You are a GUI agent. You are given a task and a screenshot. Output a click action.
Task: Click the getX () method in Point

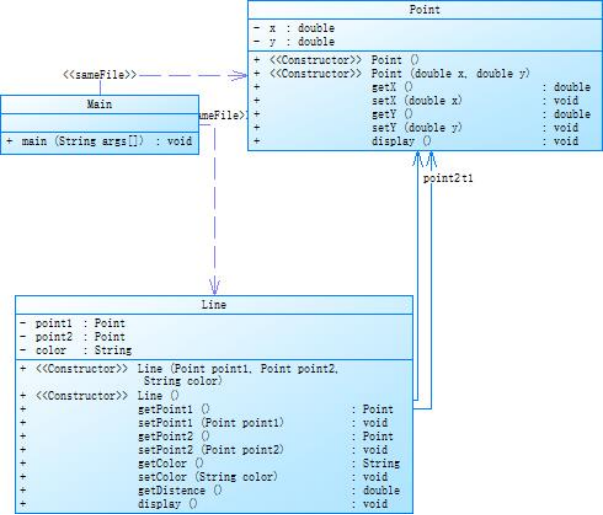tap(422, 87)
